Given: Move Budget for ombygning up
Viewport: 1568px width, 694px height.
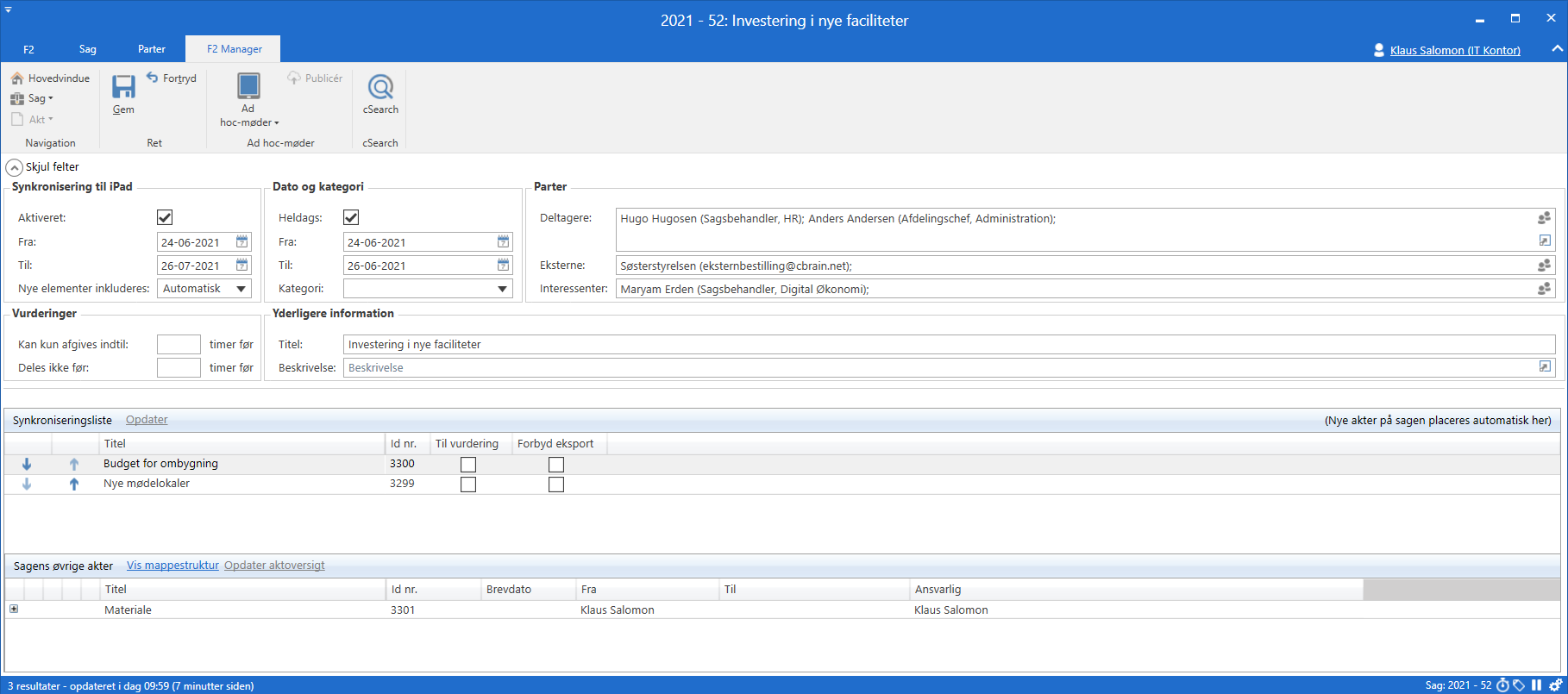Looking at the screenshot, I should pos(74,464).
